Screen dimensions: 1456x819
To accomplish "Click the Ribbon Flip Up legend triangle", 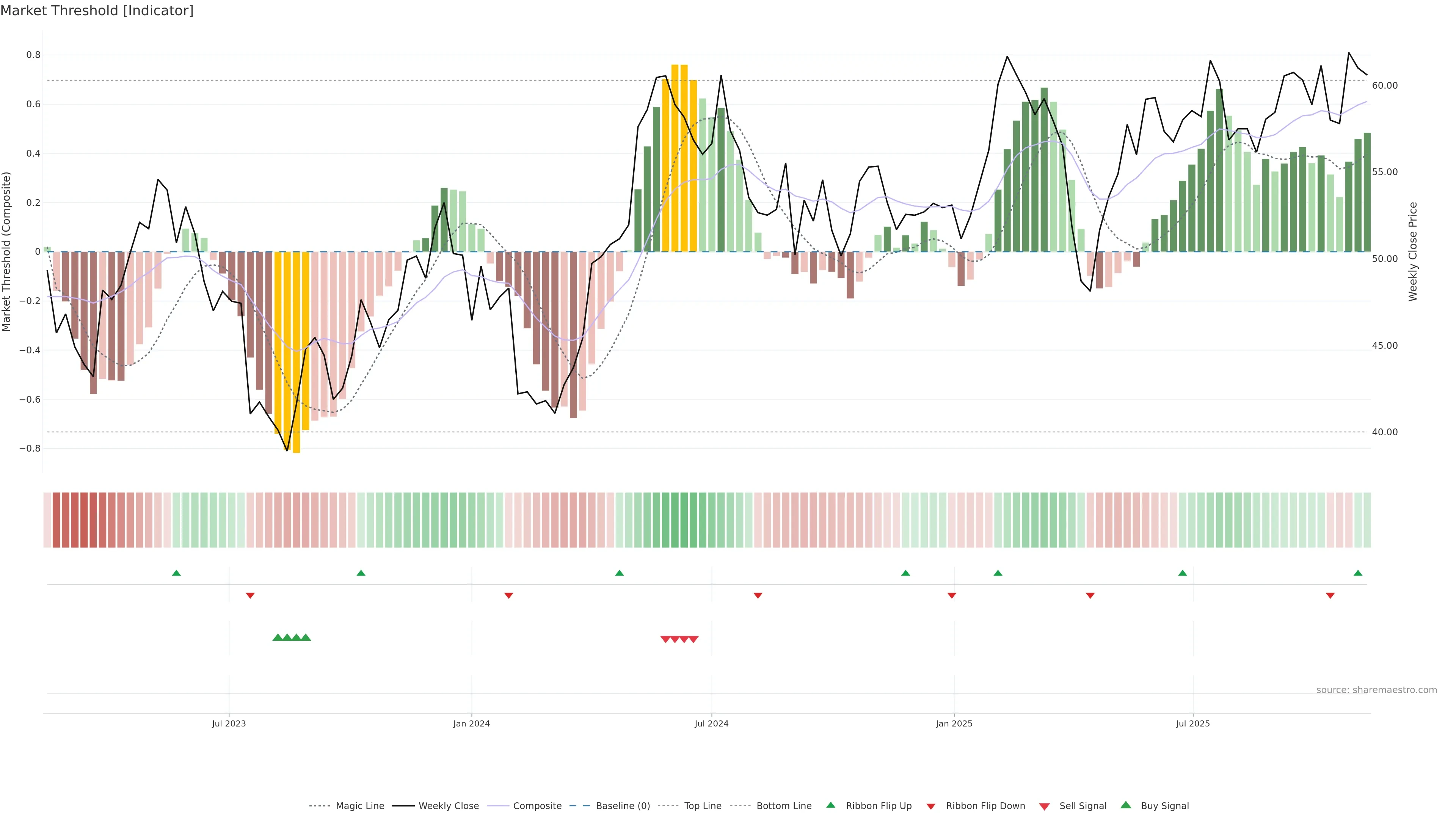I will point(830,805).
